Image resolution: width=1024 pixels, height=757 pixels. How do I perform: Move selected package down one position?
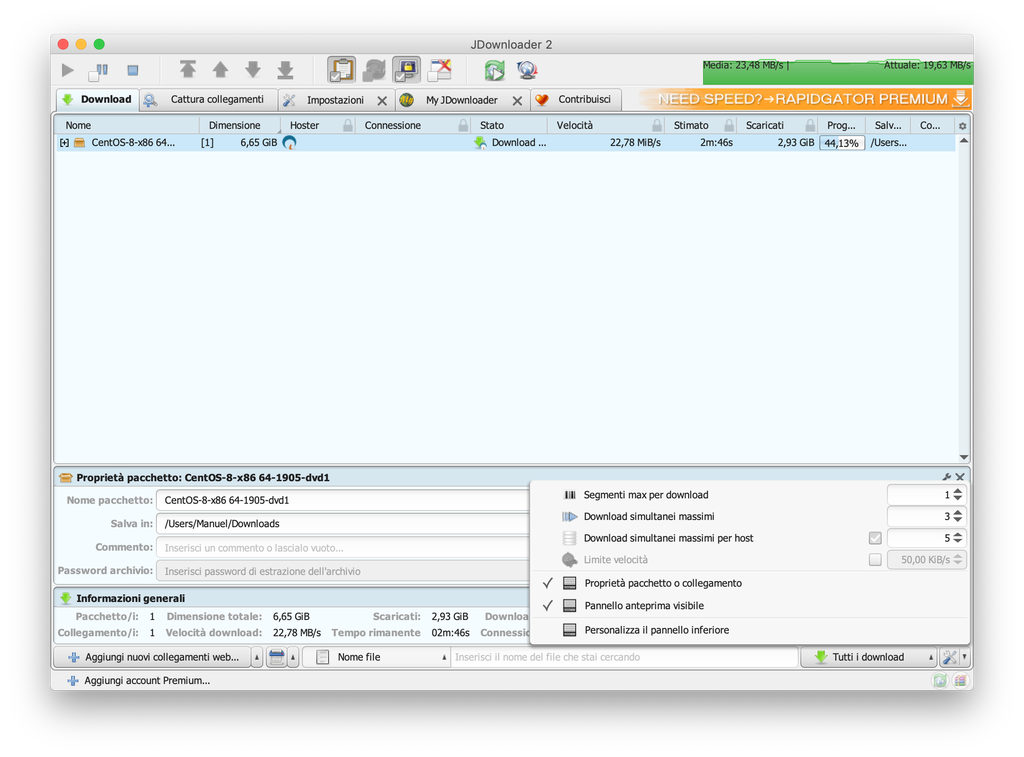[x=253, y=70]
